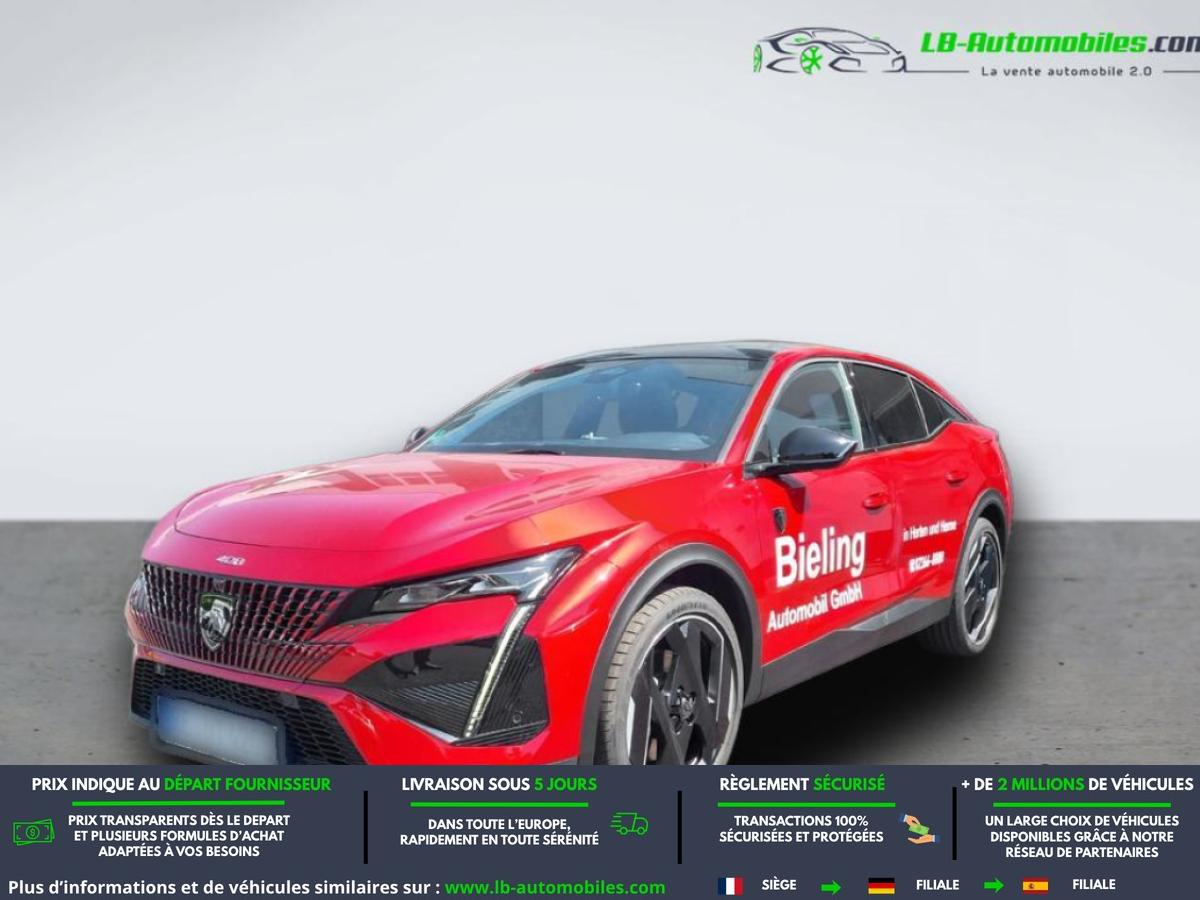
Task: Click '+ DE 2 MILLIONS DE VÉHICULES' heading
Action: click(x=1077, y=784)
